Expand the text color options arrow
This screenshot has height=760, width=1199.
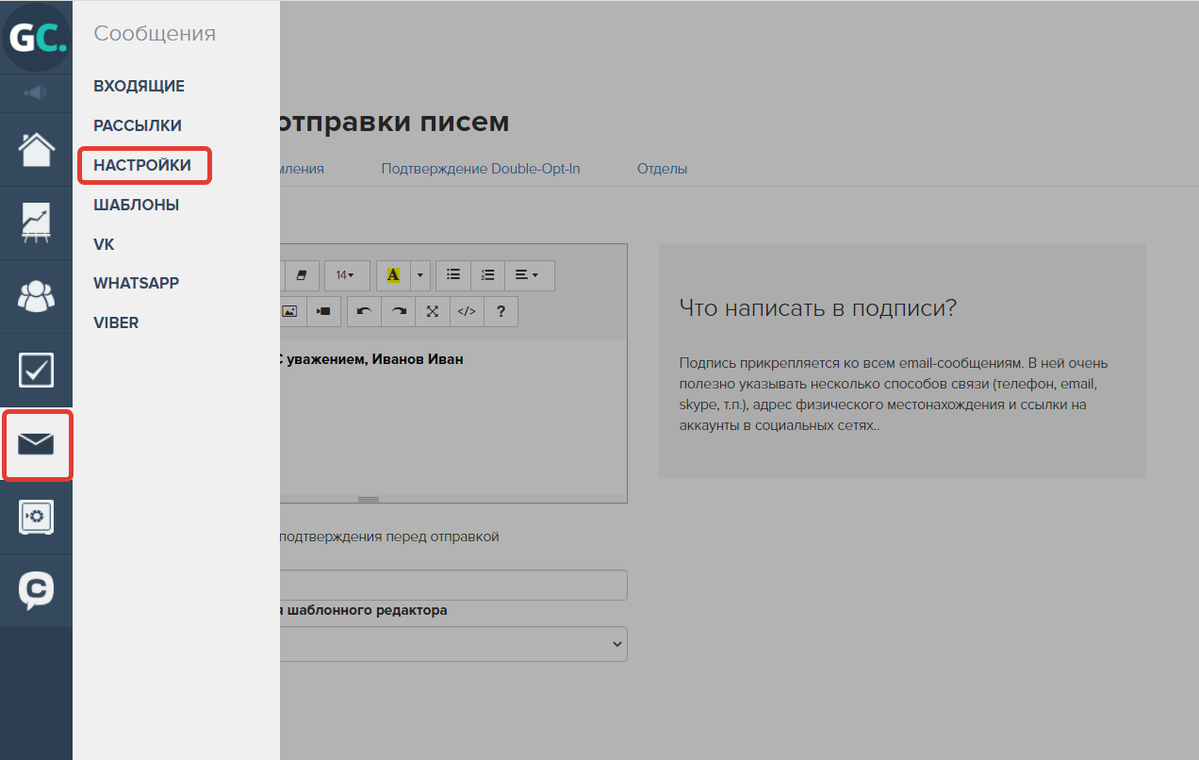pyautogui.click(x=420, y=275)
